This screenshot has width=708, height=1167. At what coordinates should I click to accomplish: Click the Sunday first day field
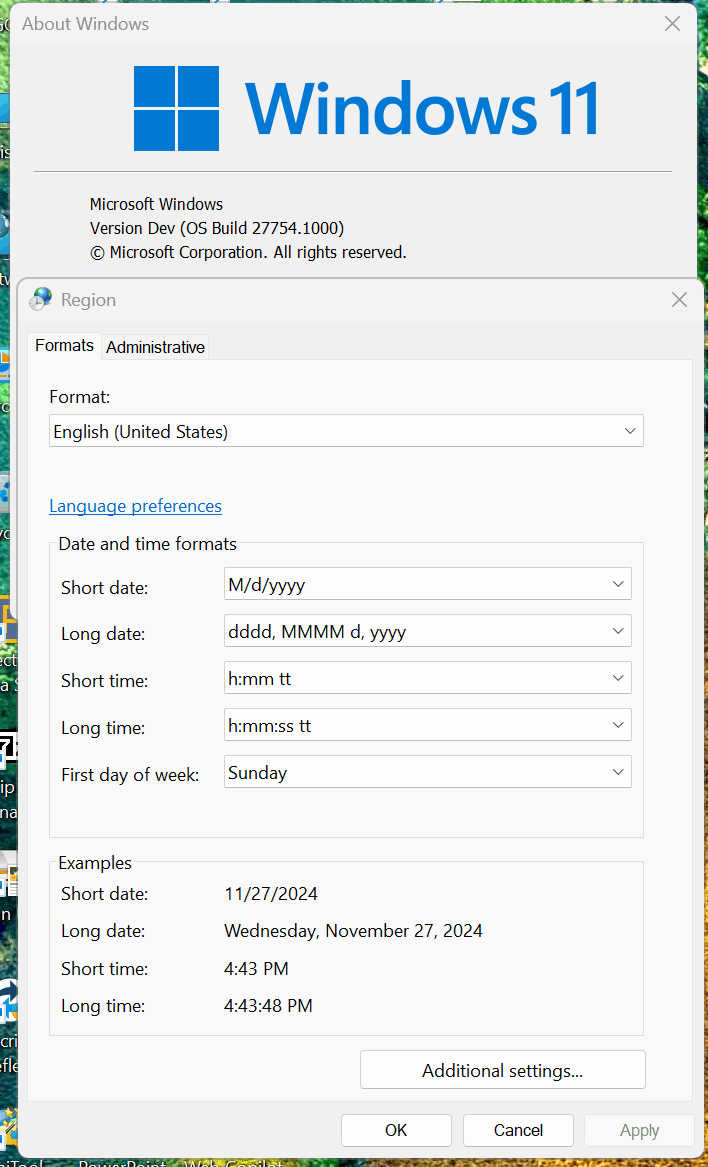point(427,773)
